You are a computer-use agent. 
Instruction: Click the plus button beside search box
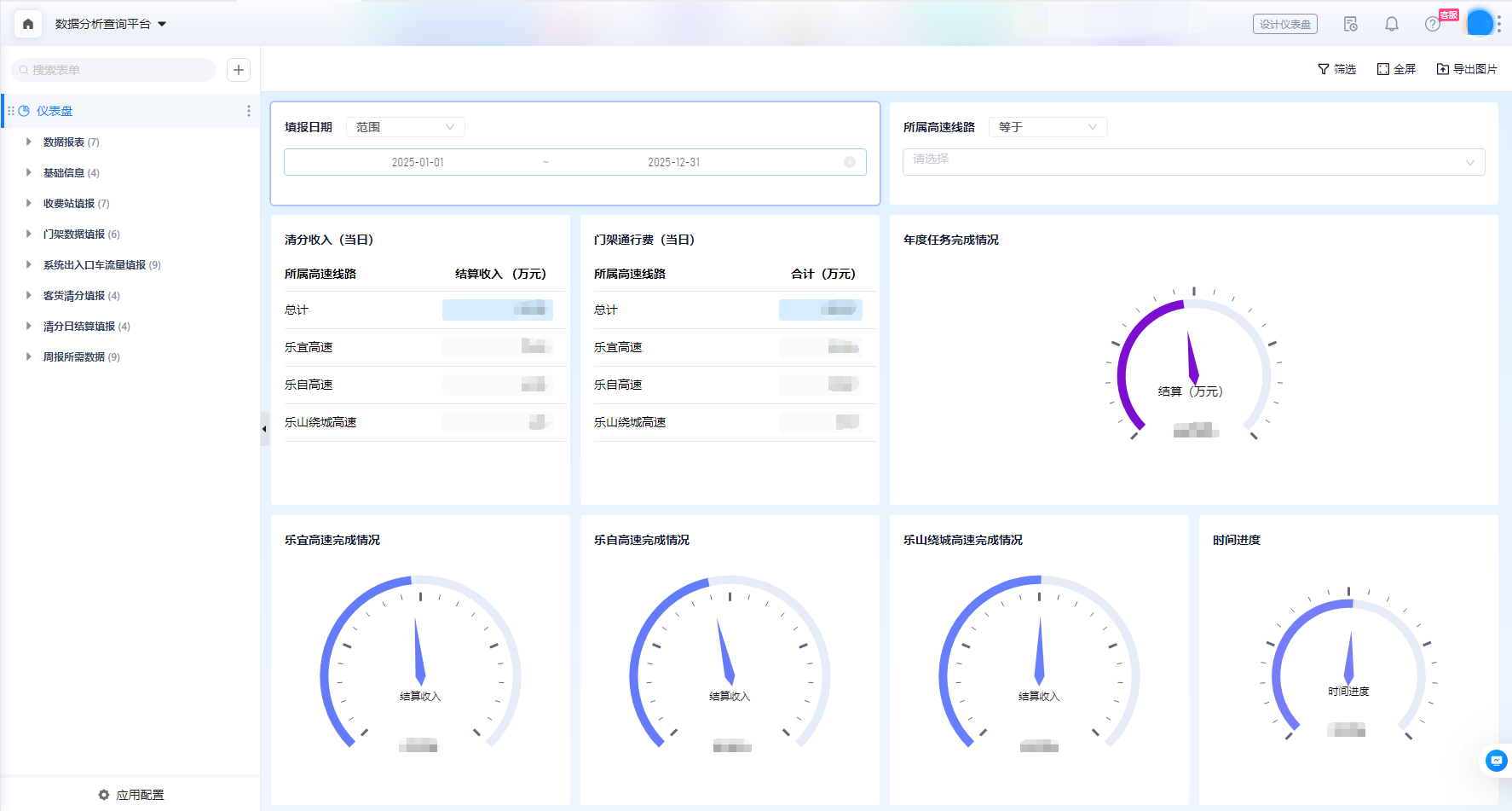tap(239, 70)
